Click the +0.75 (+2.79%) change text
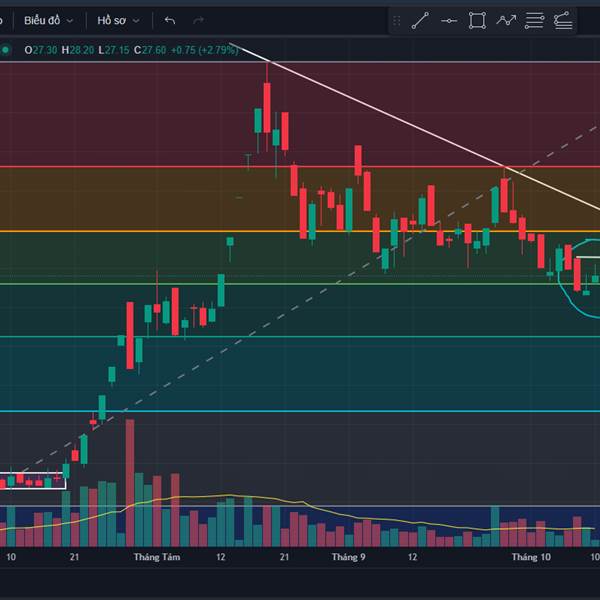Viewport: 600px width, 600px height. (204, 50)
